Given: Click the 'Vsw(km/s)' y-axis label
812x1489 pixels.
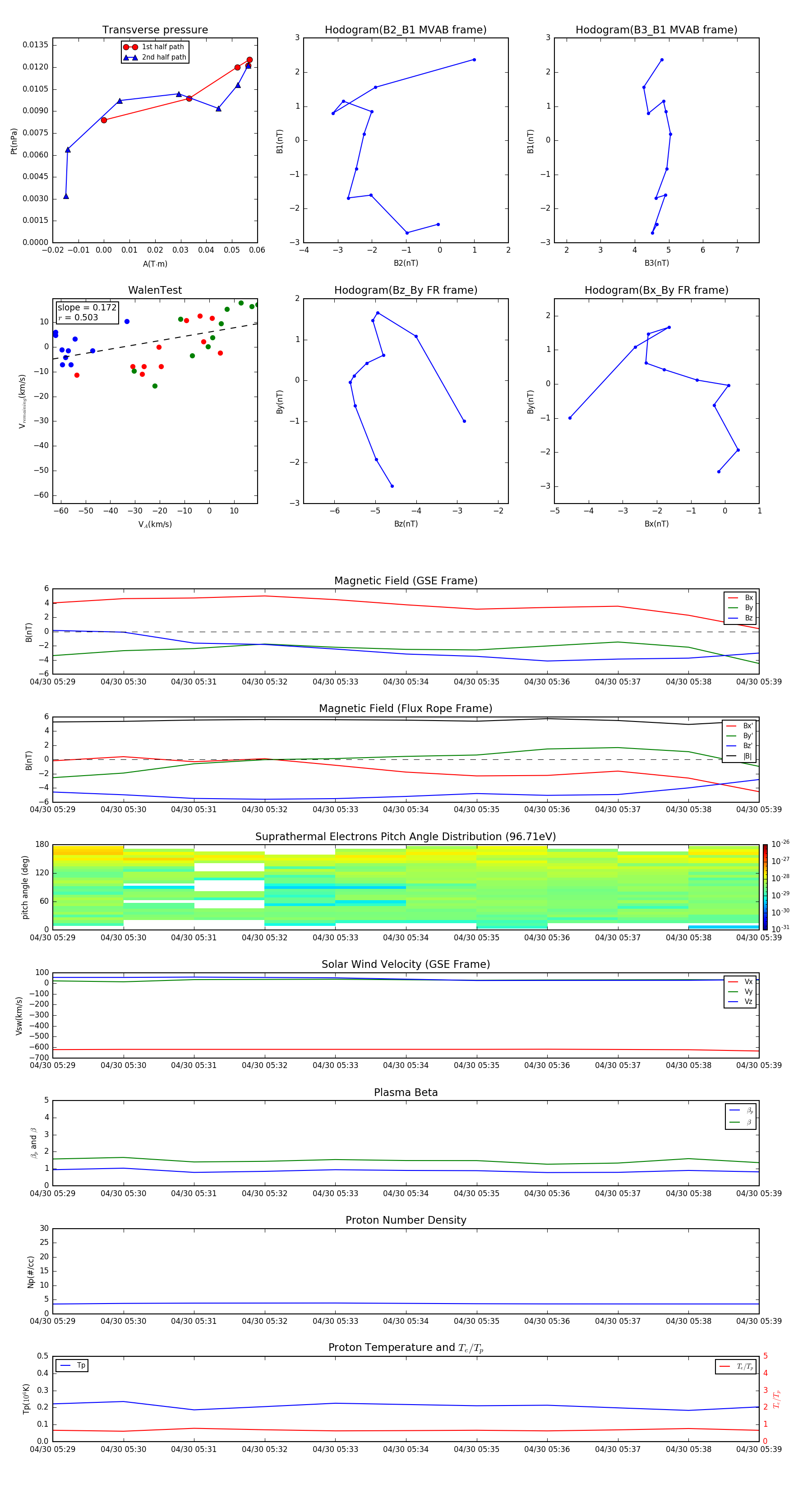Looking at the screenshot, I should pyautogui.click(x=18, y=1015).
